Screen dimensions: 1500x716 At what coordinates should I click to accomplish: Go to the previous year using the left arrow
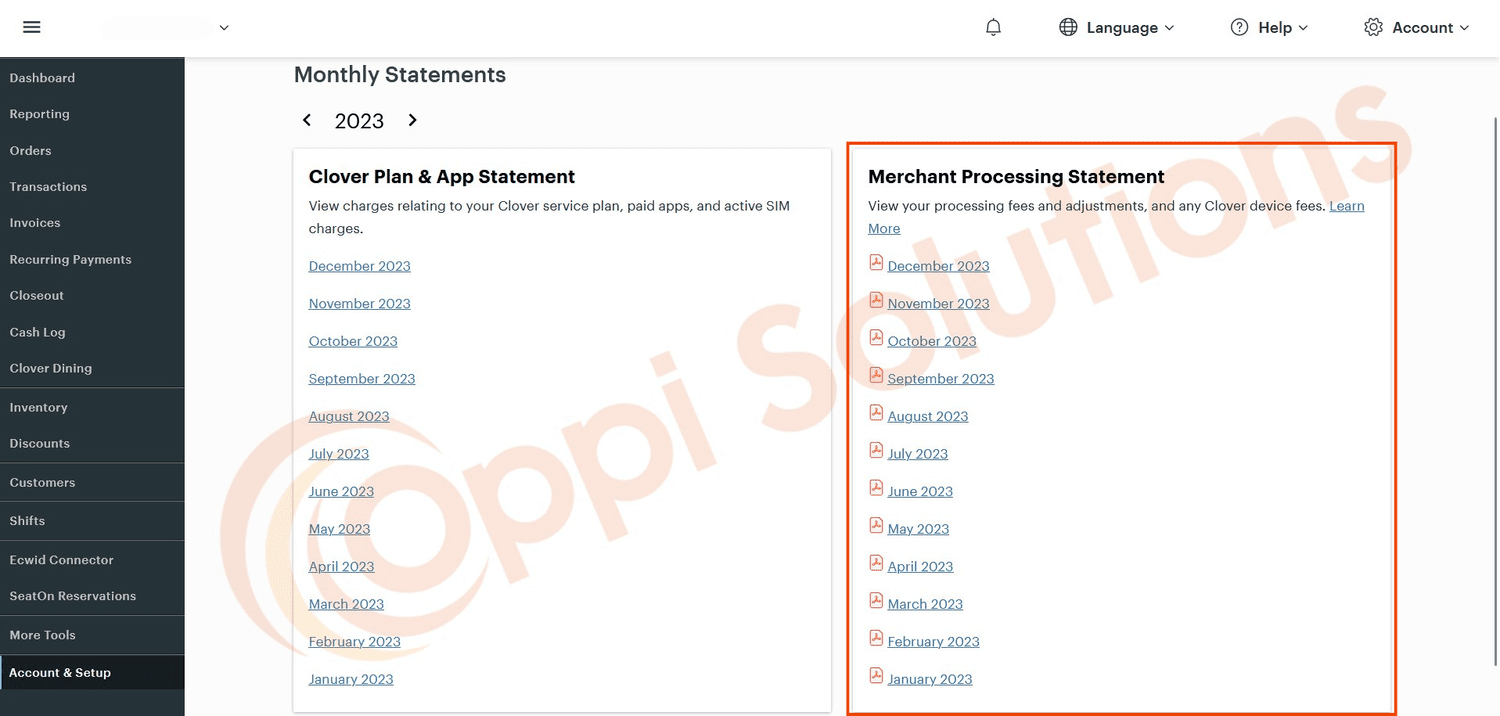[x=307, y=119]
